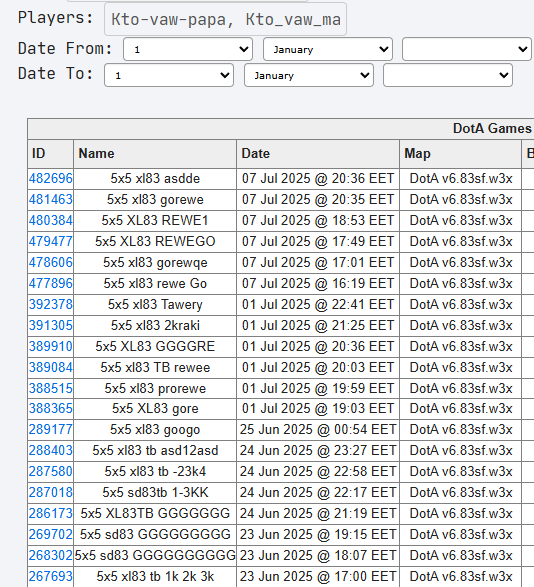Open the Date To year dropdown
Viewport: 534px width, 587px height.
[448, 75]
